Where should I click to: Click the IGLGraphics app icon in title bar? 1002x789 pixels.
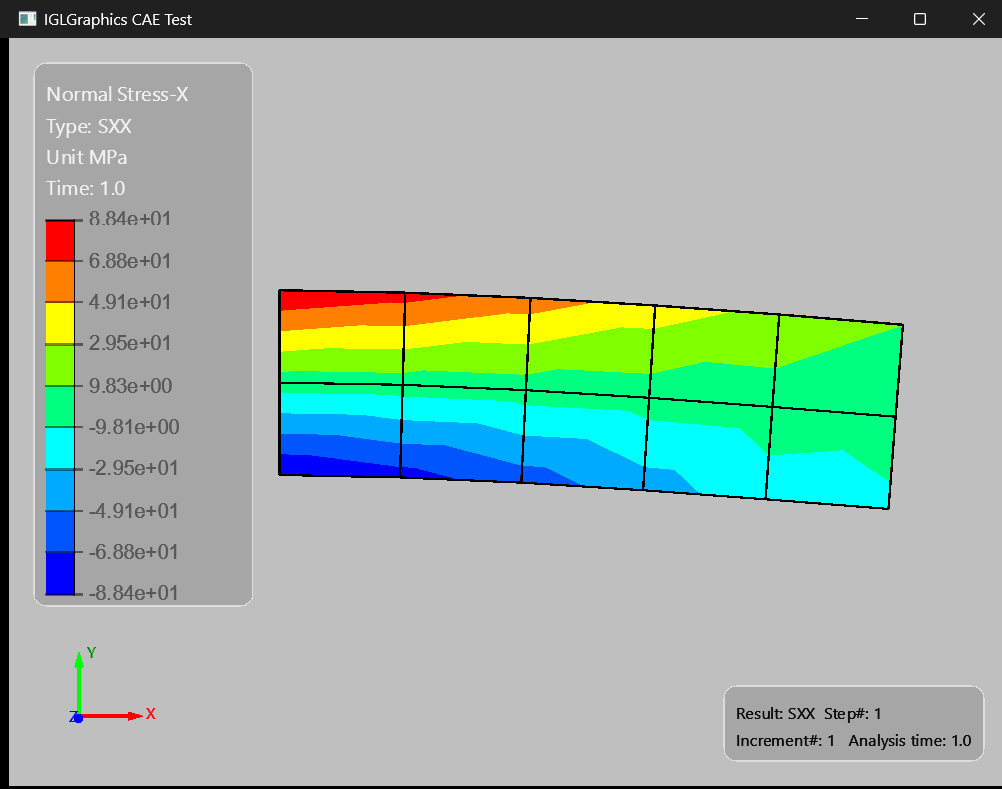pyautogui.click(x=27, y=19)
